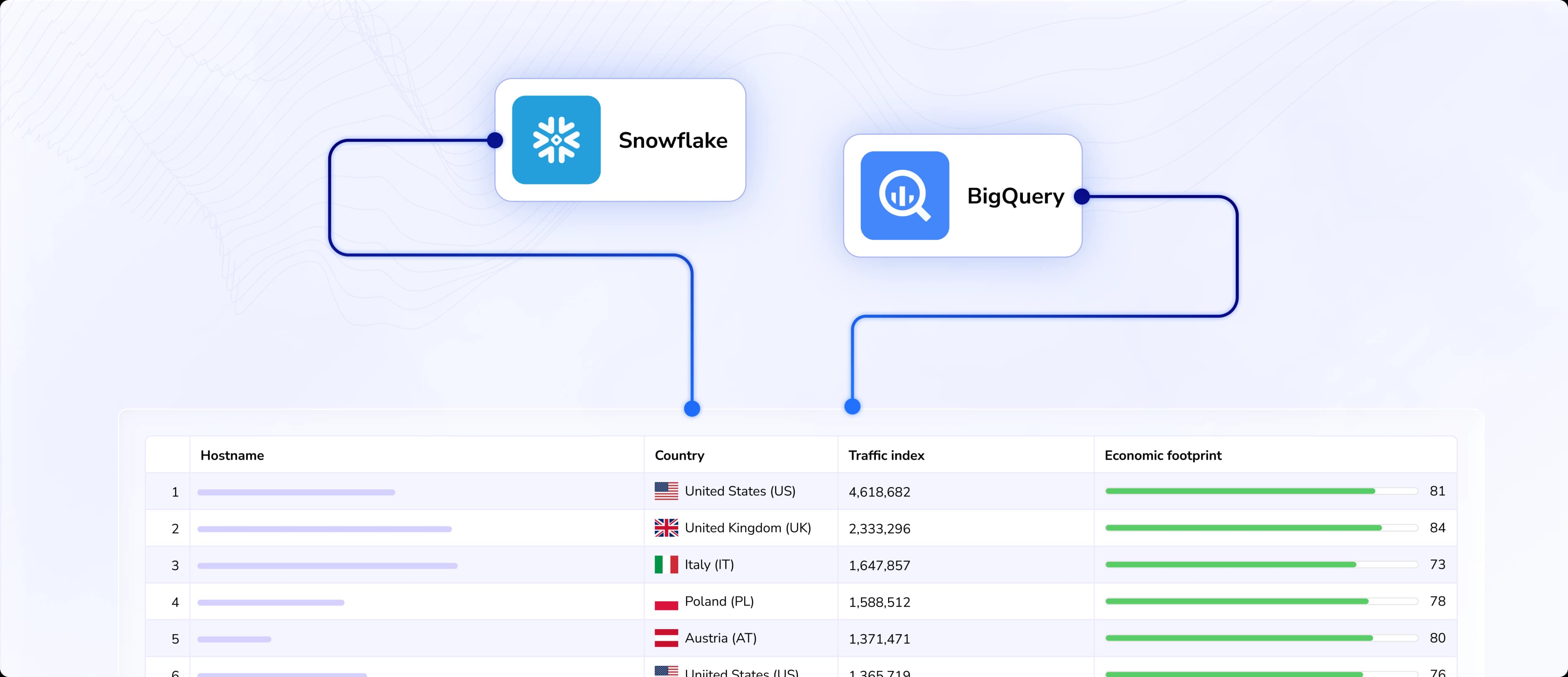
Task: Select the United States flag icon in row 1
Action: point(666,491)
